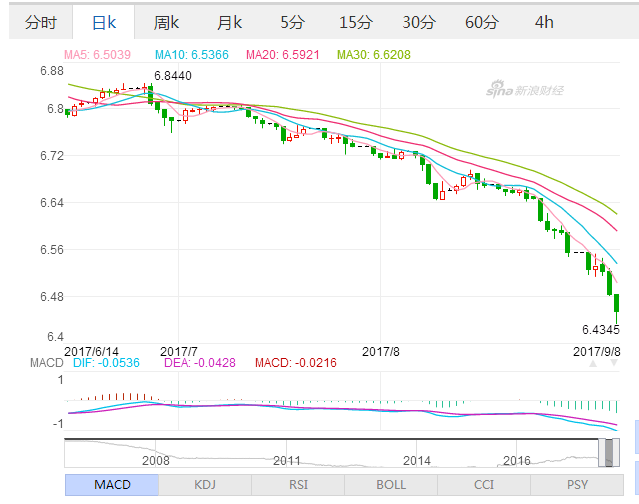The height and width of the screenshot is (504, 639).
Task: Select the KDJ indicator button
Action: point(205,485)
